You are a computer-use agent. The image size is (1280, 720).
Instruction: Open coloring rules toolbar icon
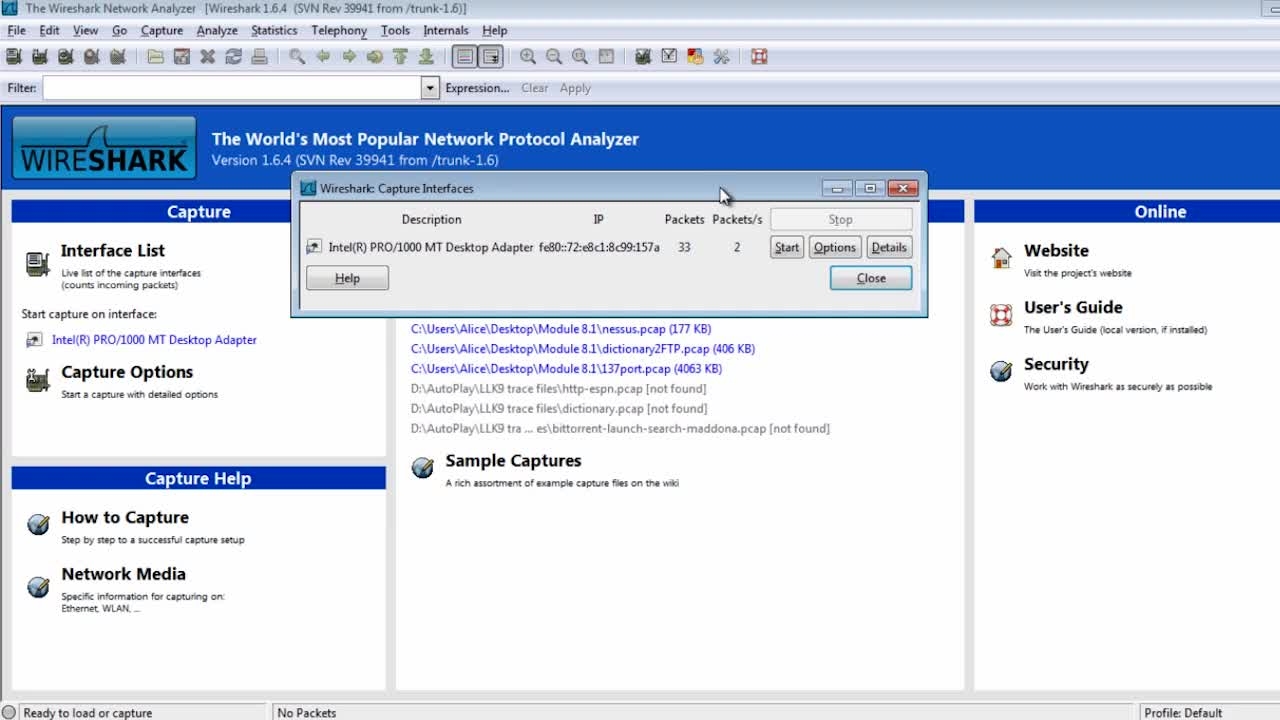(x=696, y=57)
